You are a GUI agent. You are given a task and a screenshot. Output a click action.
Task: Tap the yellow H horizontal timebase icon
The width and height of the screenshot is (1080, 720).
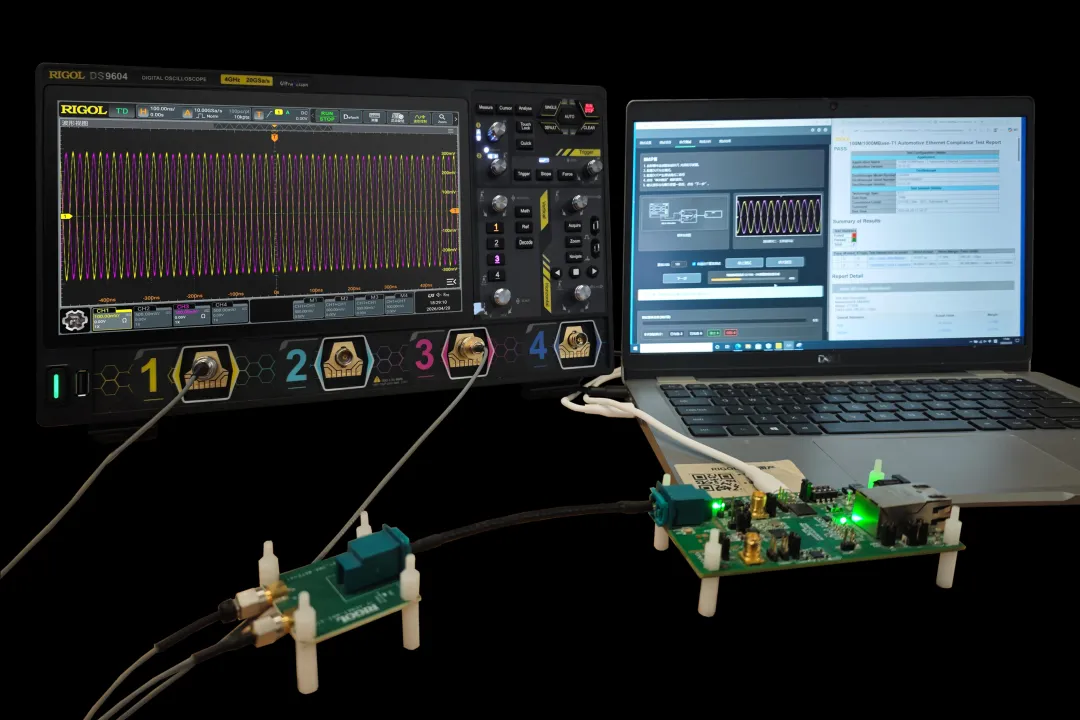(145, 112)
